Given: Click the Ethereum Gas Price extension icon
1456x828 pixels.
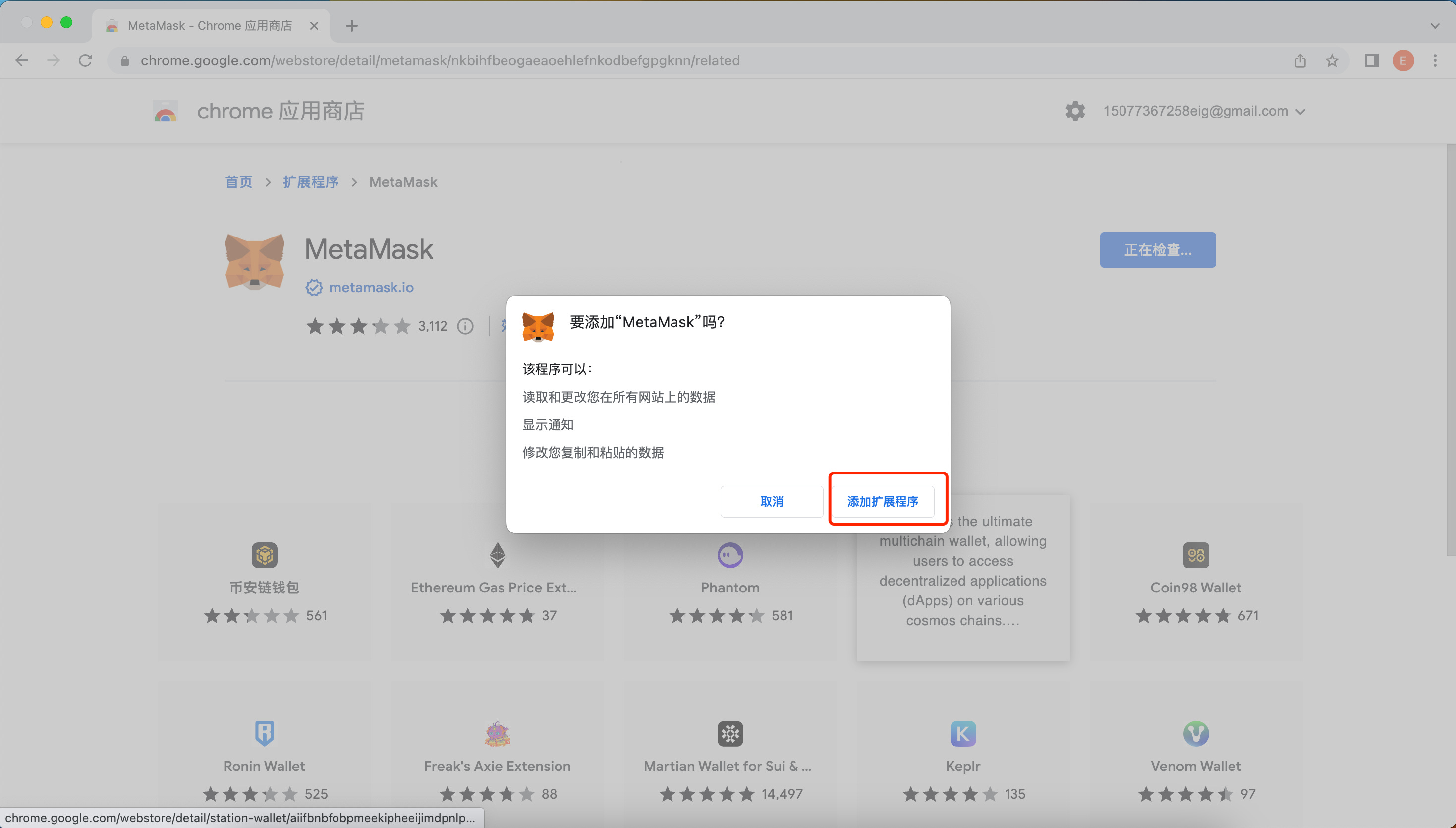Looking at the screenshot, I should click(x=497, y=555).
